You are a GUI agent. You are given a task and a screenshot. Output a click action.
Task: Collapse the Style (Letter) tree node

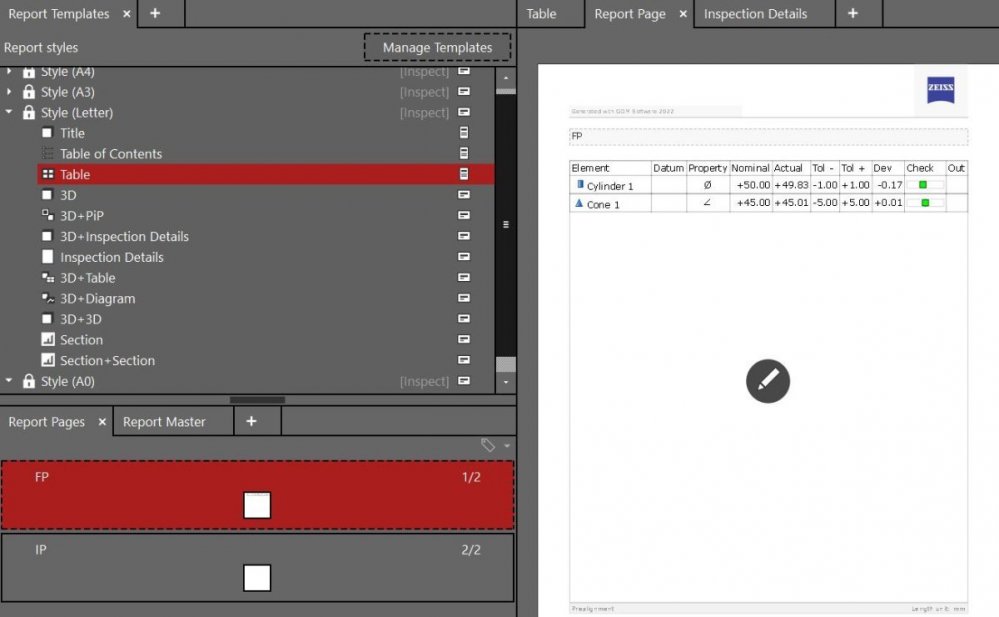point(9,113)
